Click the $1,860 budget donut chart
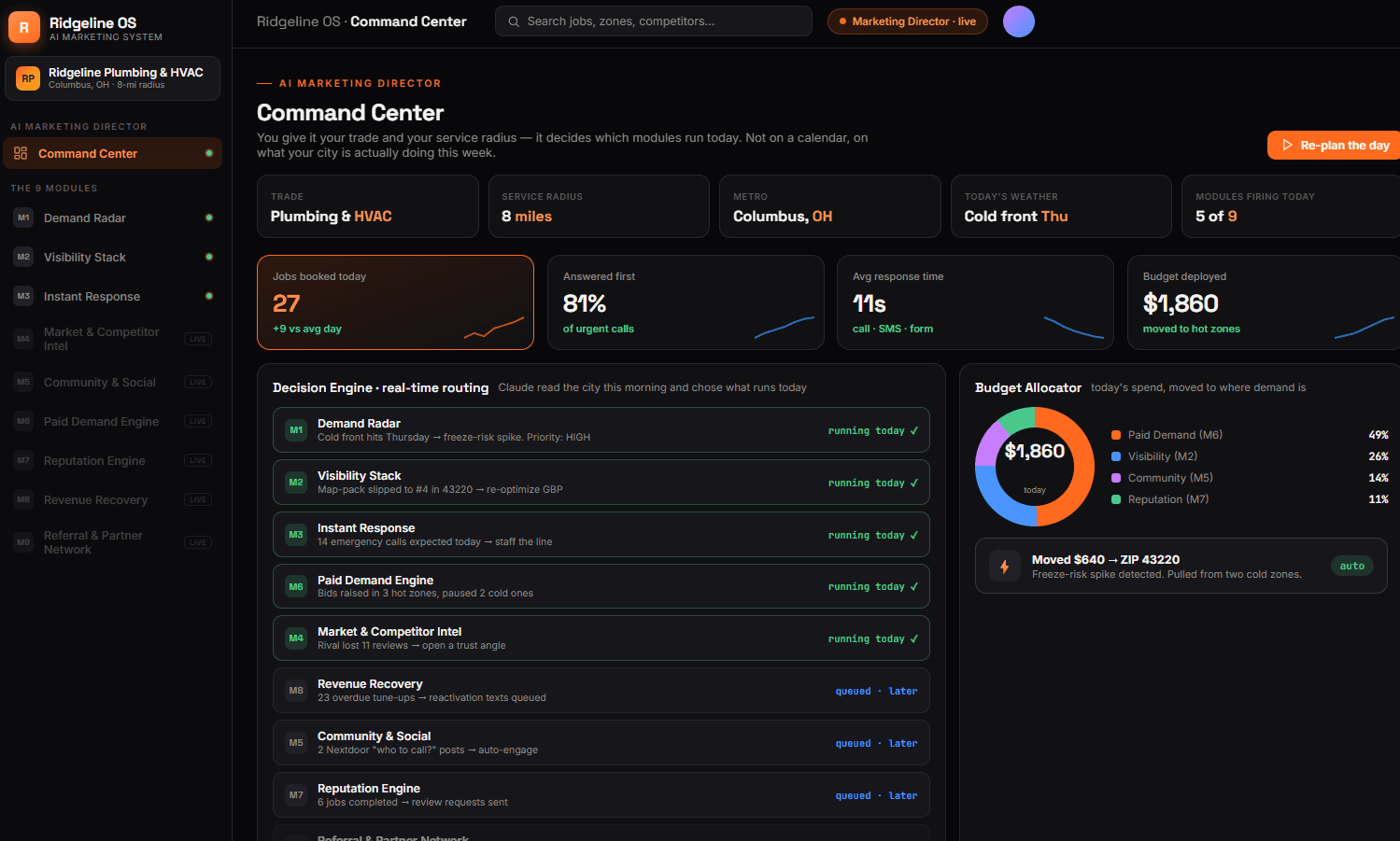1400x841 pixels. [x=1035, y=467]
